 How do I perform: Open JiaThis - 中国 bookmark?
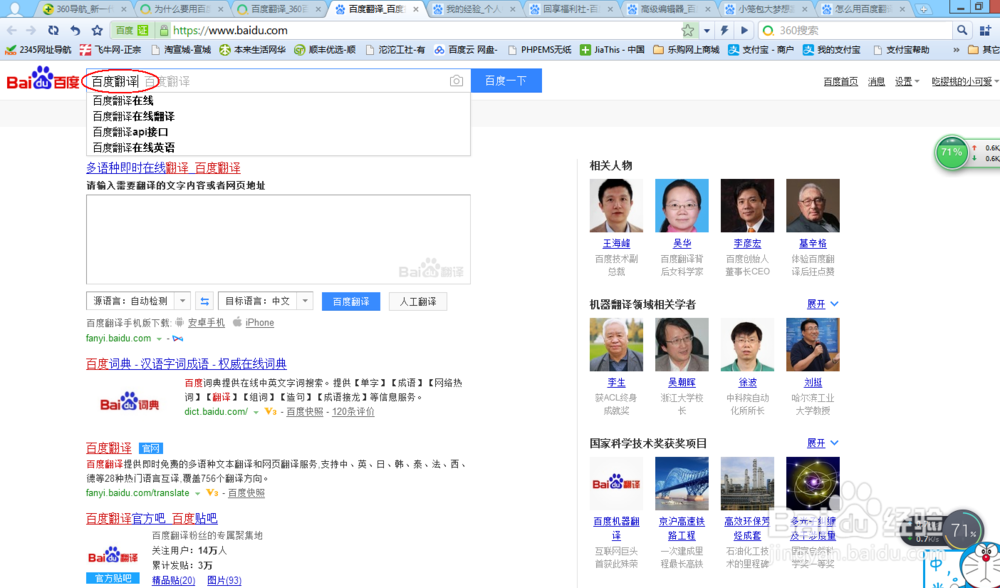[x=612, y=49]
